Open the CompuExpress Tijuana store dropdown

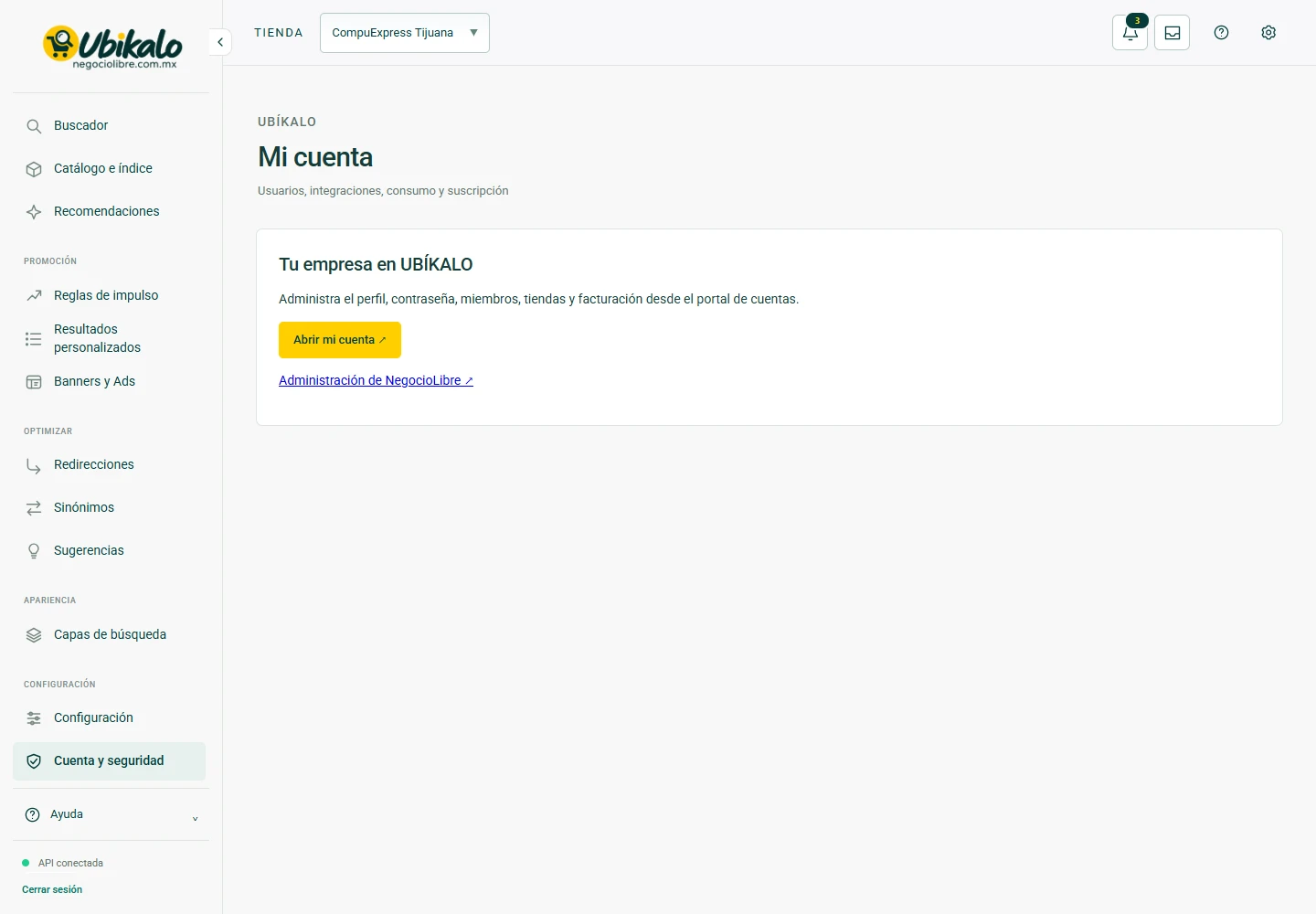coord(405,33)
